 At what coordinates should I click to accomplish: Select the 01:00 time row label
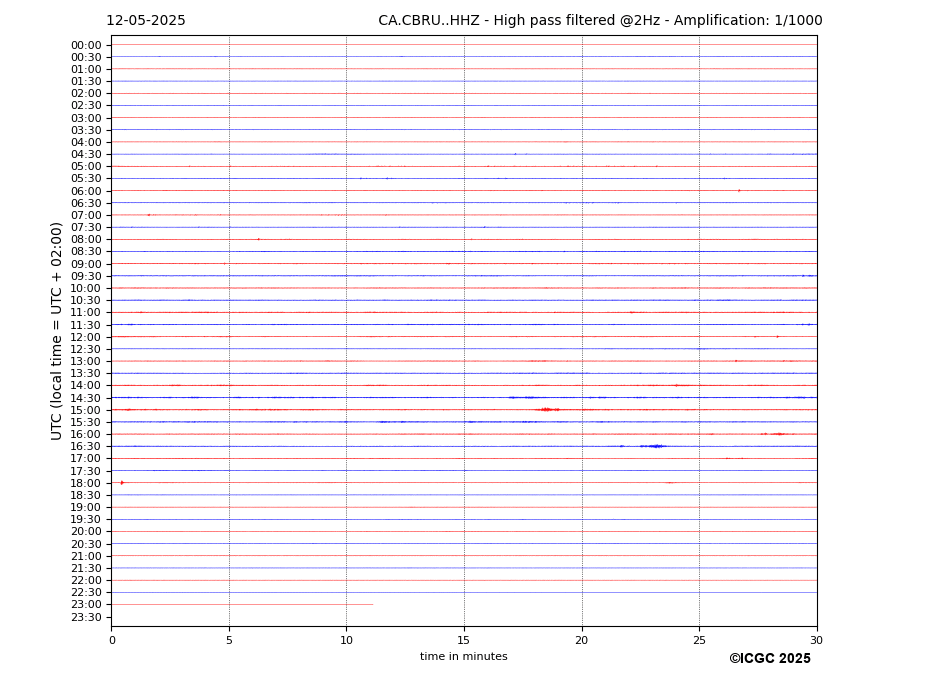coord(86,70)
